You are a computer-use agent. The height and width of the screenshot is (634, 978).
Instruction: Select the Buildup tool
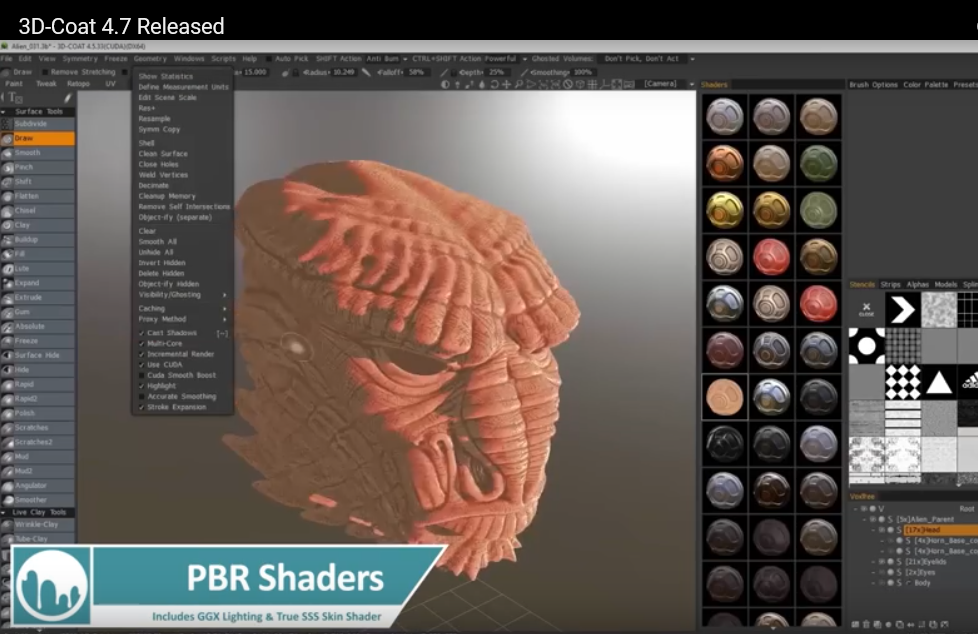[x=38, y=239]
